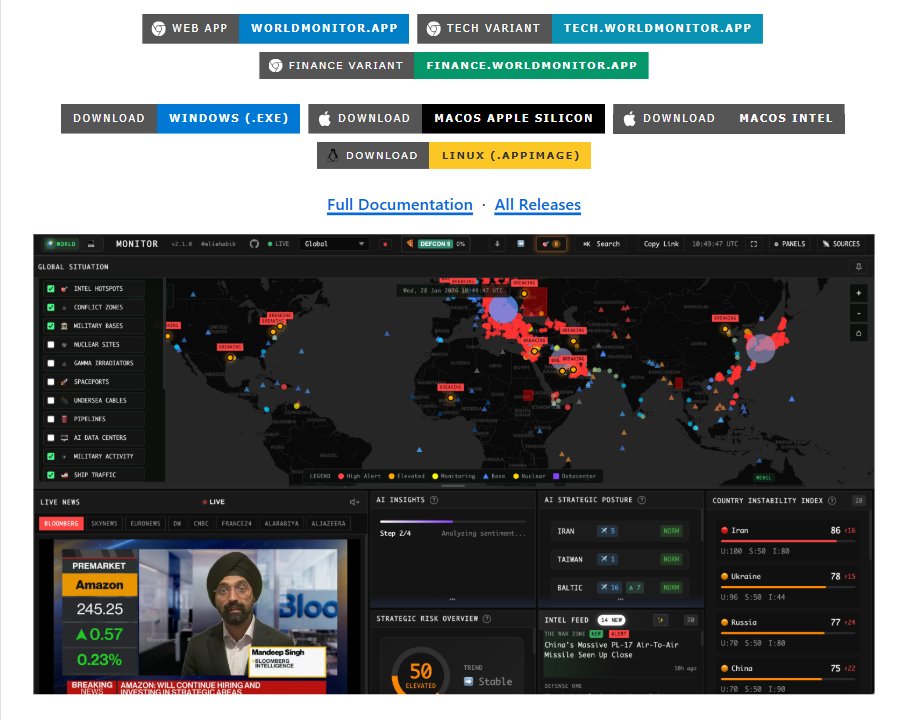Open the Sources menu in header
907x720 pixels.
pos(841,244)
